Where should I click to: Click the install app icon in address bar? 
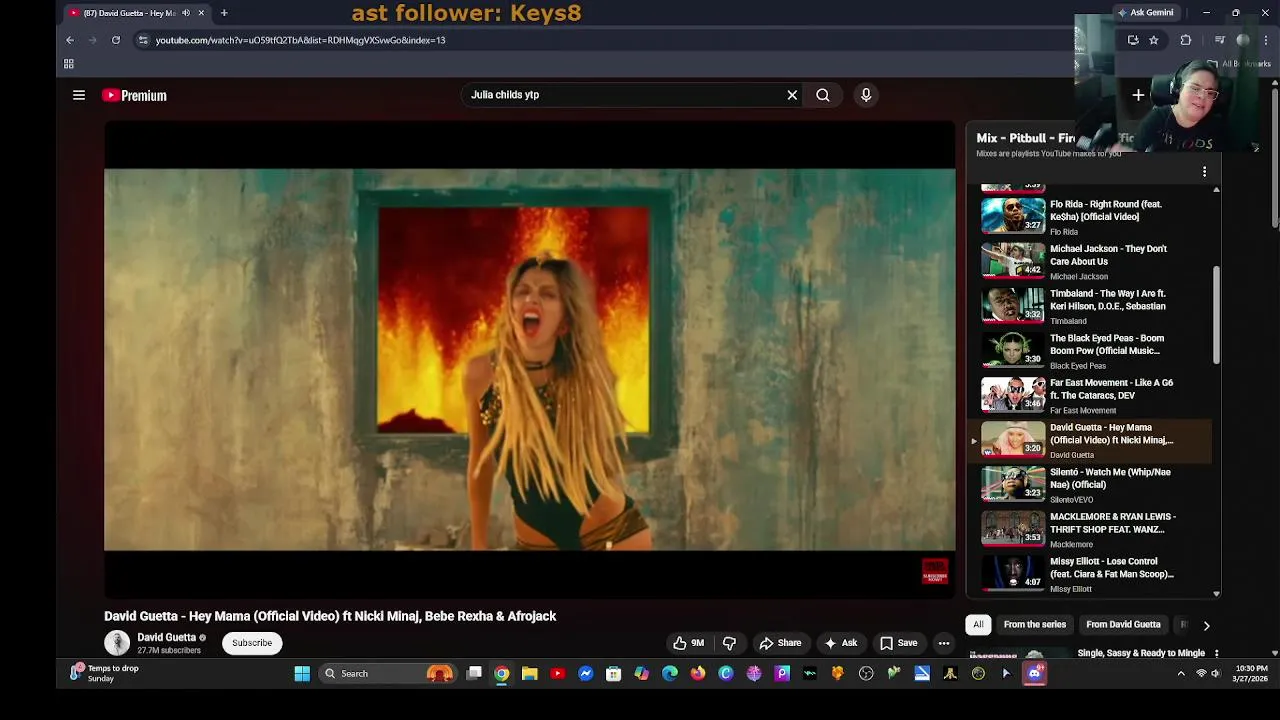coord(1133,40)
